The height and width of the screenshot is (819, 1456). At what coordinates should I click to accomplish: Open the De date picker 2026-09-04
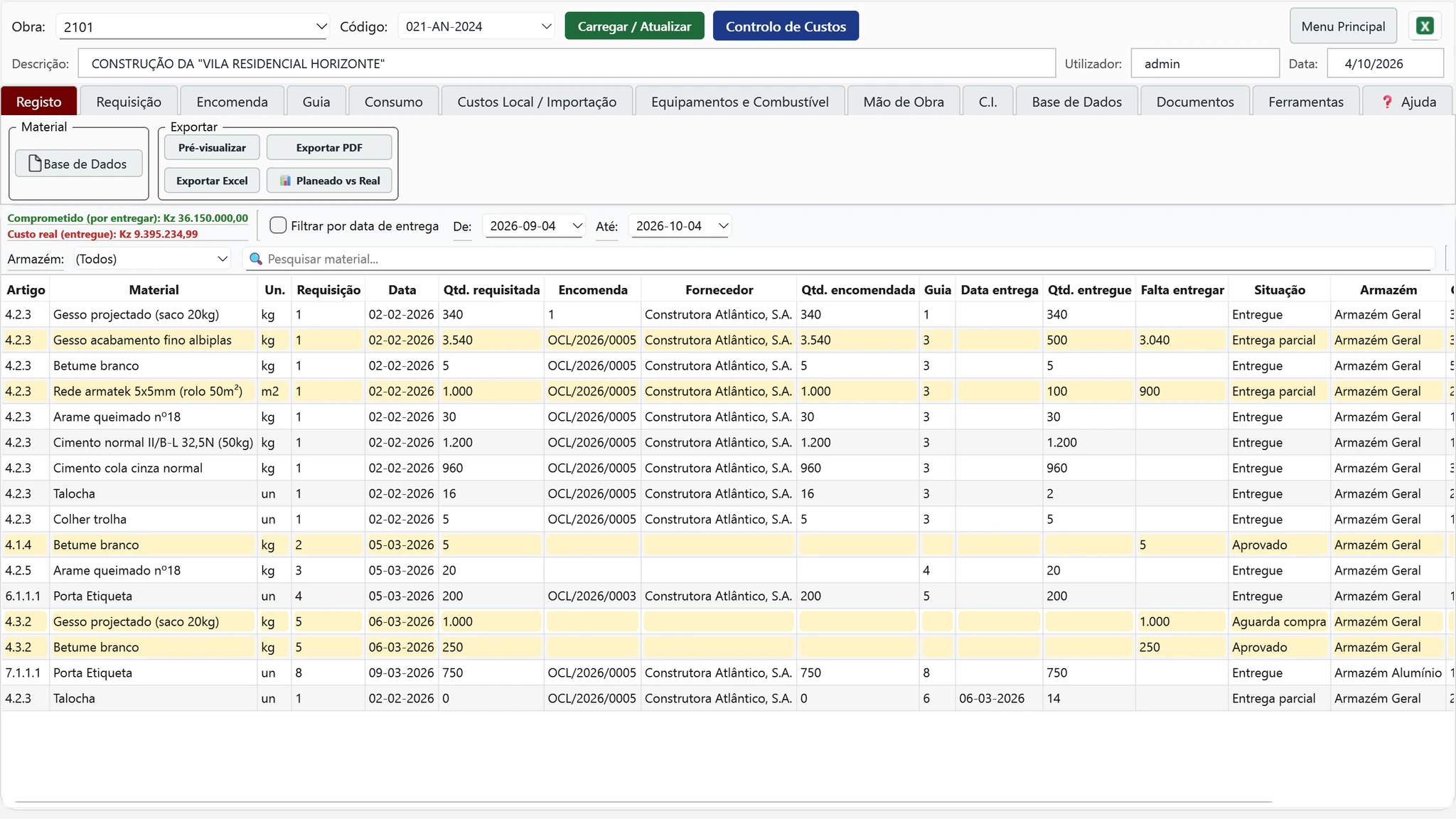pos(535,226)
